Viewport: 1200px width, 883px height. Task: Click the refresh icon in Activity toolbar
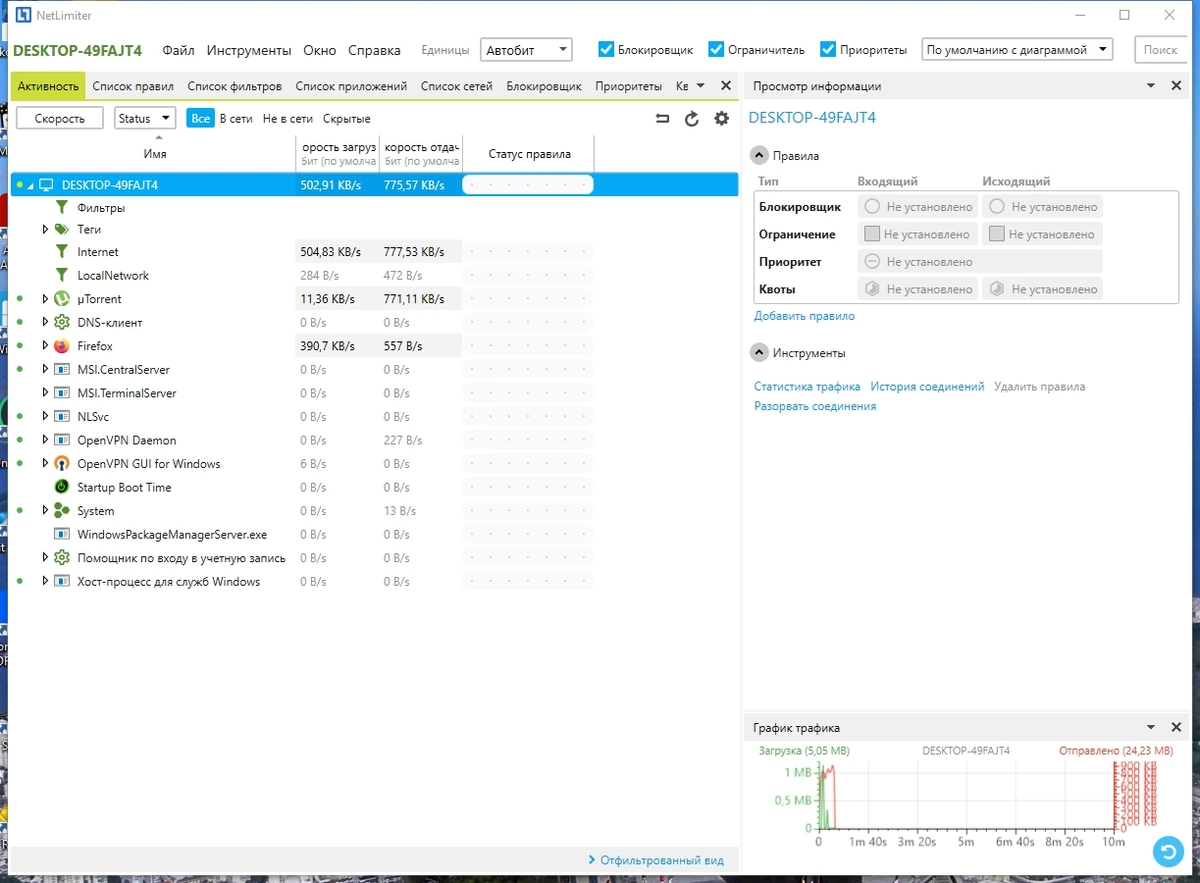pyautogui.click(x=692, y=119)
